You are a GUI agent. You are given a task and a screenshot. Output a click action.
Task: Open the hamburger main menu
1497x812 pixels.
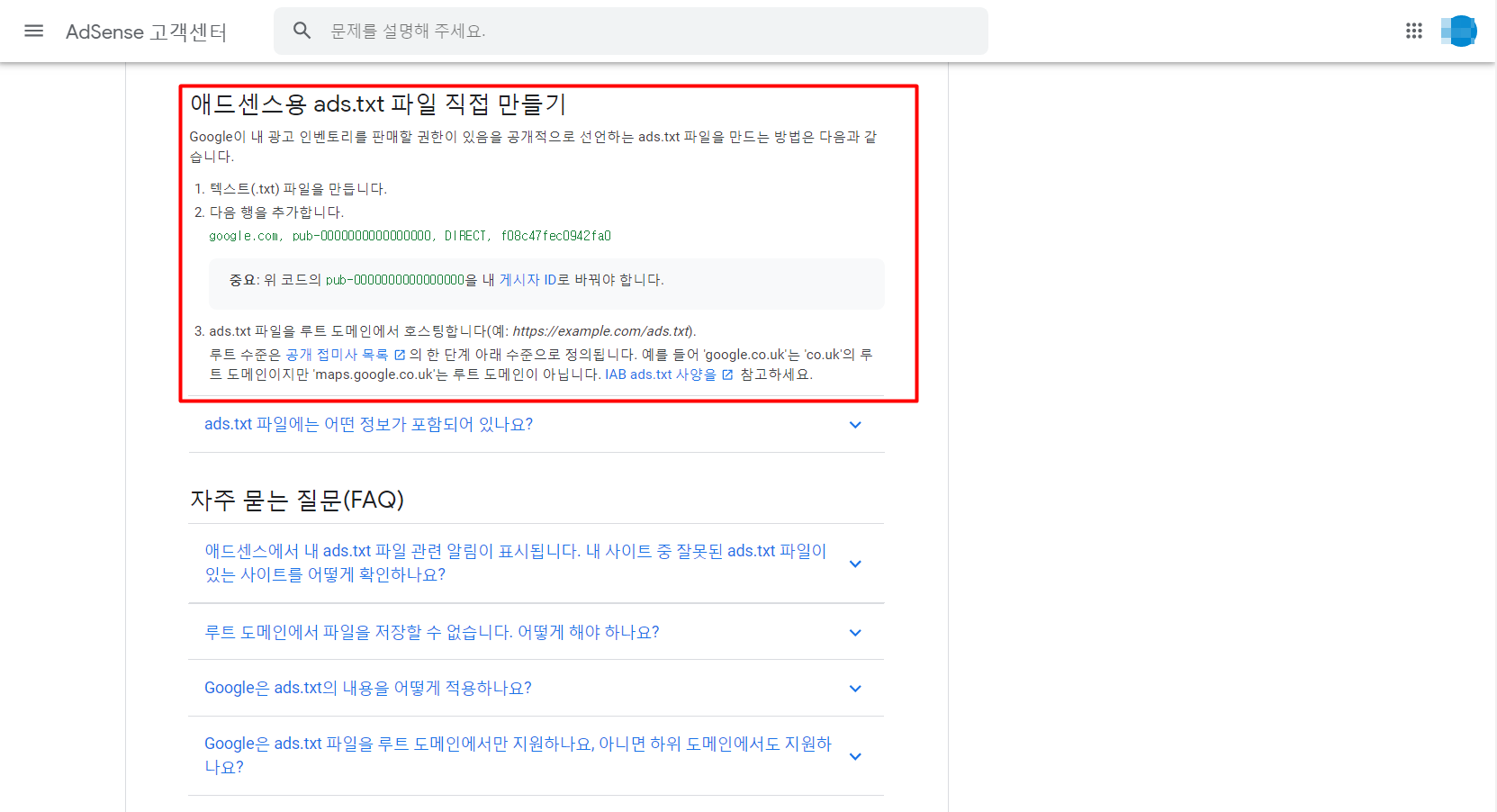click(x=34, y=31)
